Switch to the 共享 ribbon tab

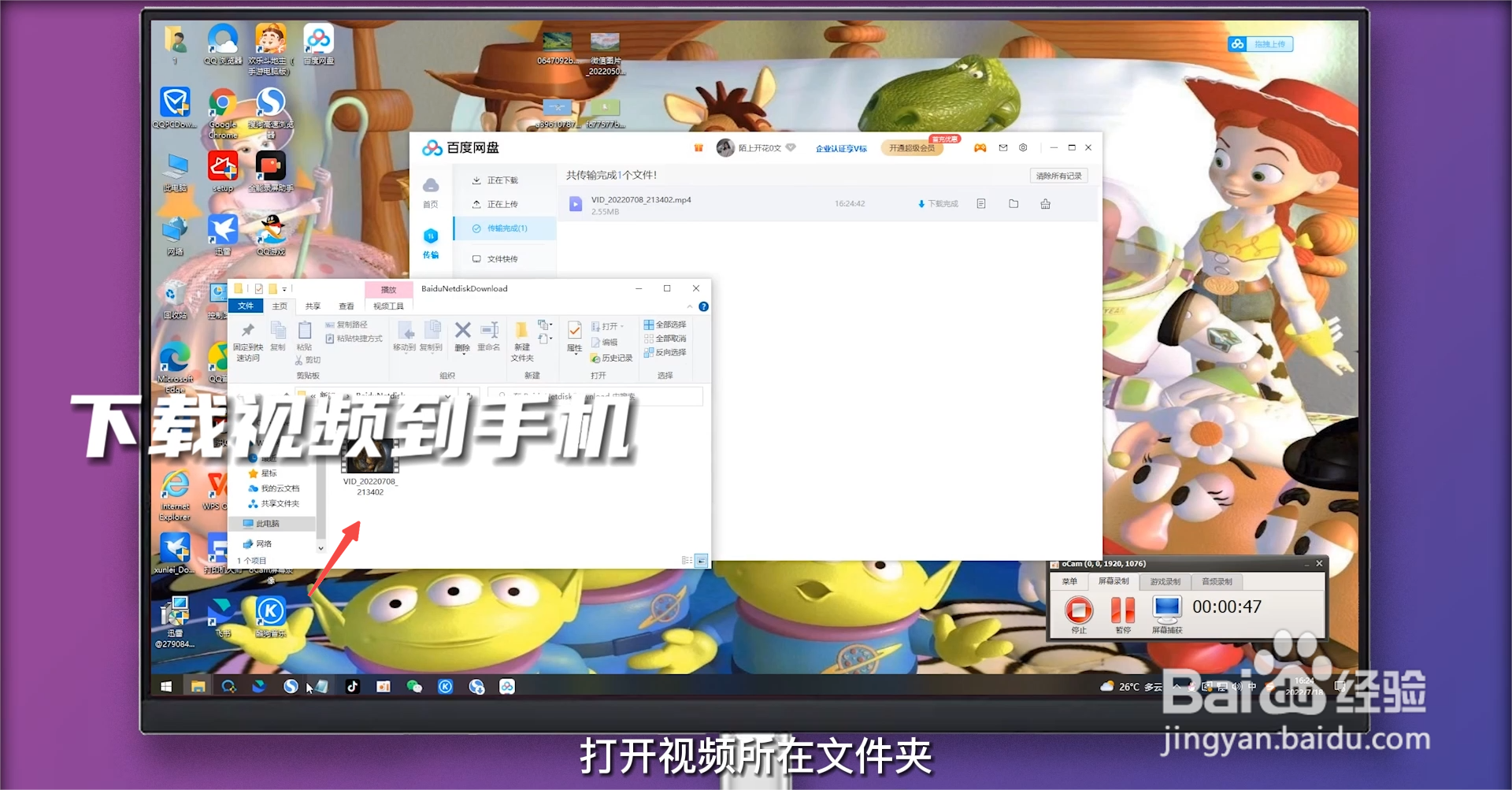click(313, 306)
